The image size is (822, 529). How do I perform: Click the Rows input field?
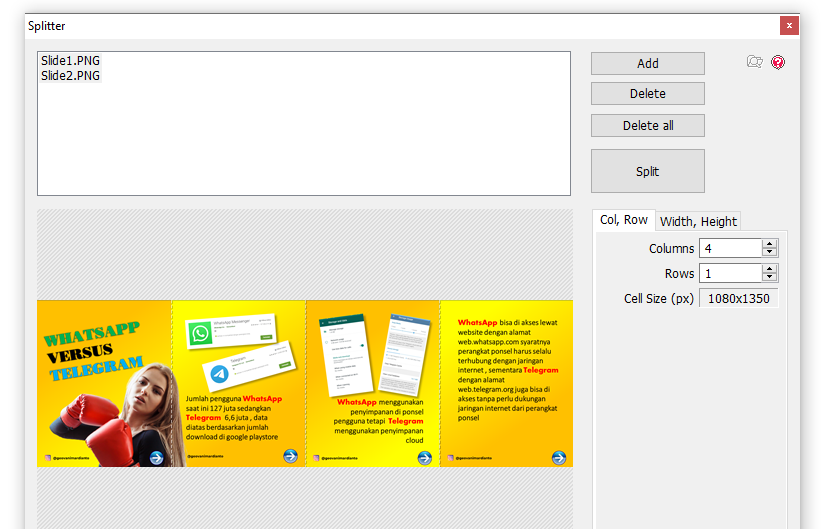(x=730, y=273)
